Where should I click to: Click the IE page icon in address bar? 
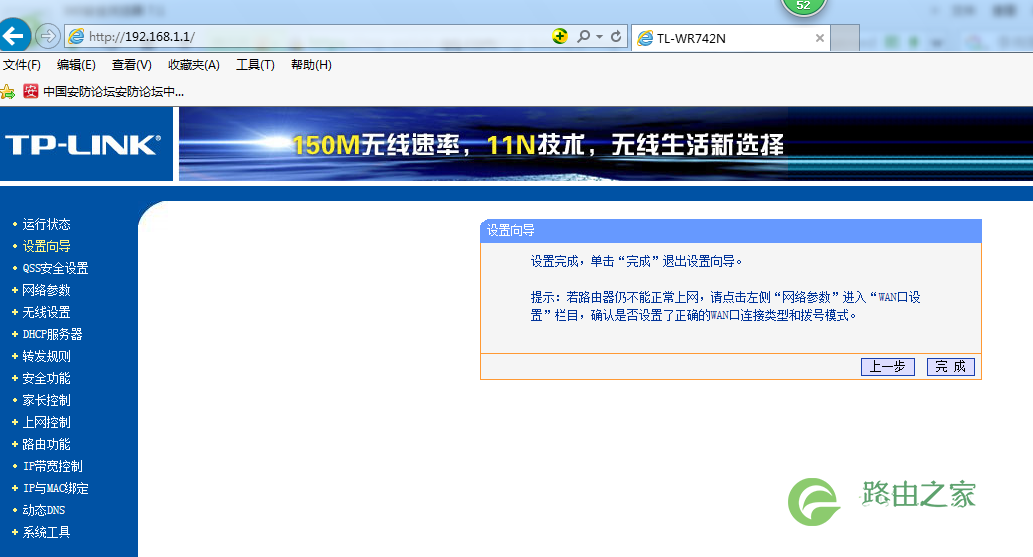77,37
